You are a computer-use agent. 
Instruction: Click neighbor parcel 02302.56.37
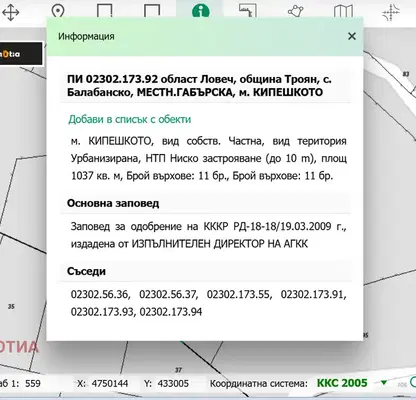[x=168, y=294]
